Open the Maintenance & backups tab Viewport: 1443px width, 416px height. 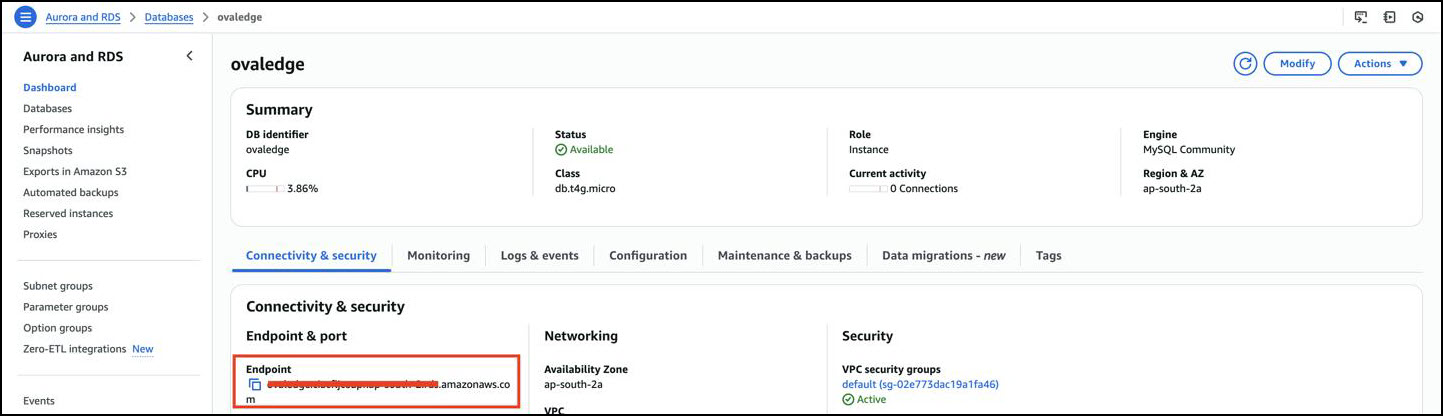click(x=784, y=256)
